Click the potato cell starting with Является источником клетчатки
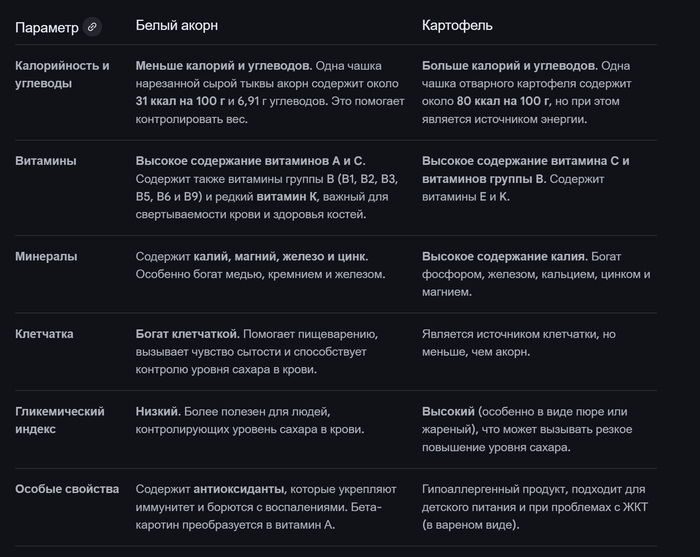This screenshot has height=557, width=700. click(530, 342)
